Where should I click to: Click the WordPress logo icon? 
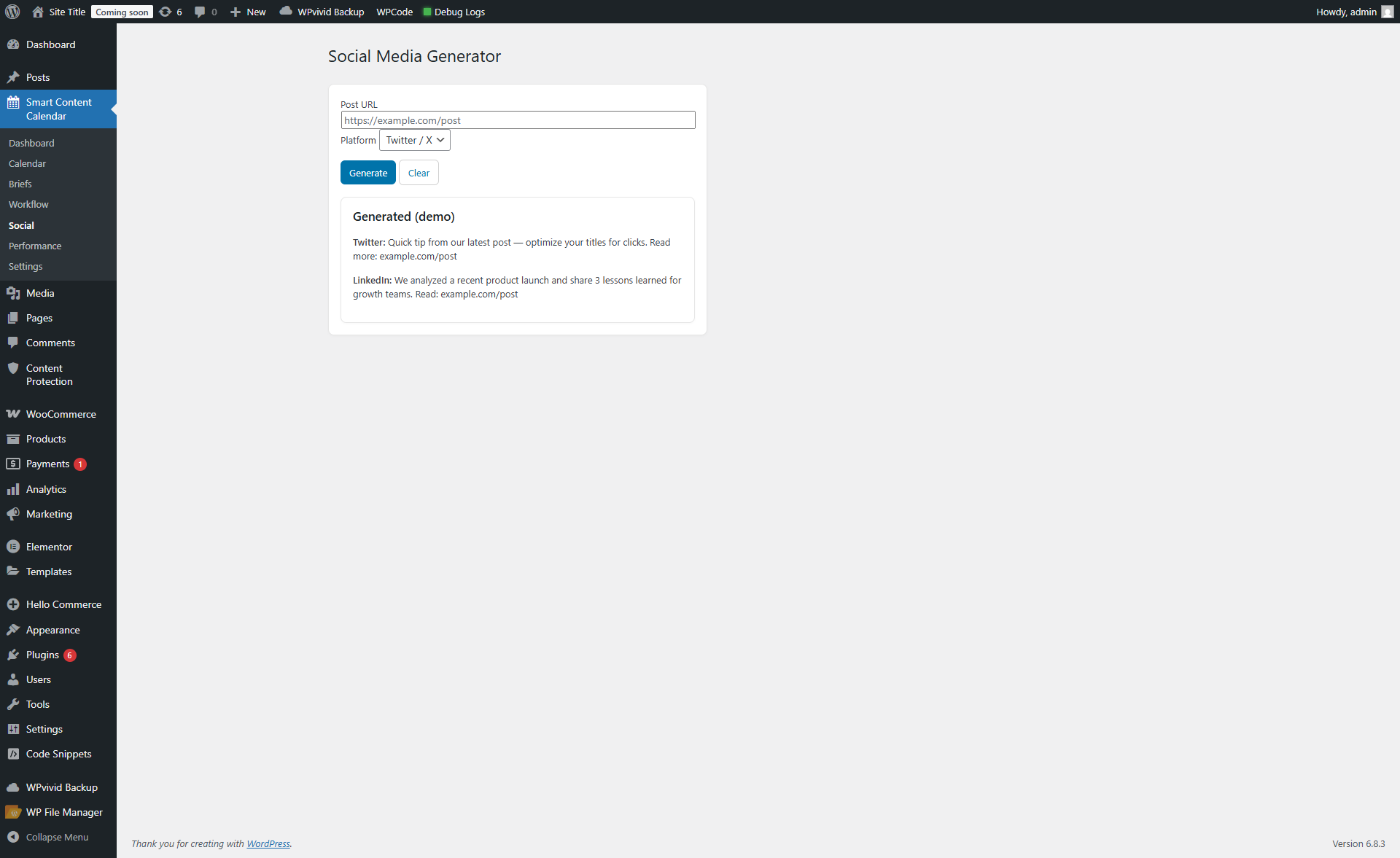(12, 12)
